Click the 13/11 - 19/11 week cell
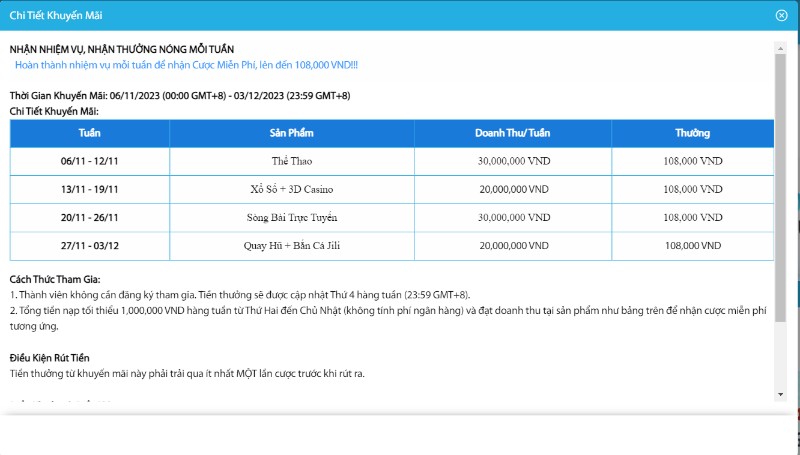 pos(89,189)
